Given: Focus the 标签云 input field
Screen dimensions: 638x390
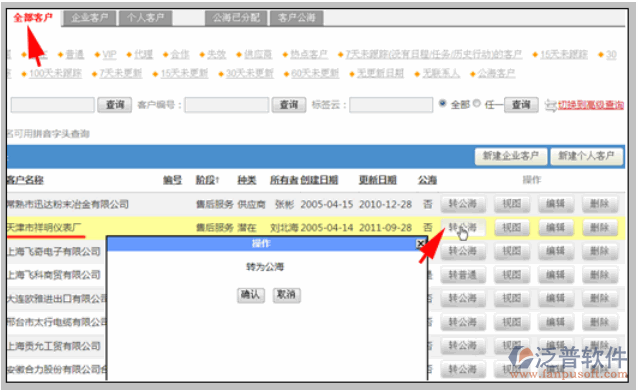Looking at the screenshot, I should (x=391, y=105).
